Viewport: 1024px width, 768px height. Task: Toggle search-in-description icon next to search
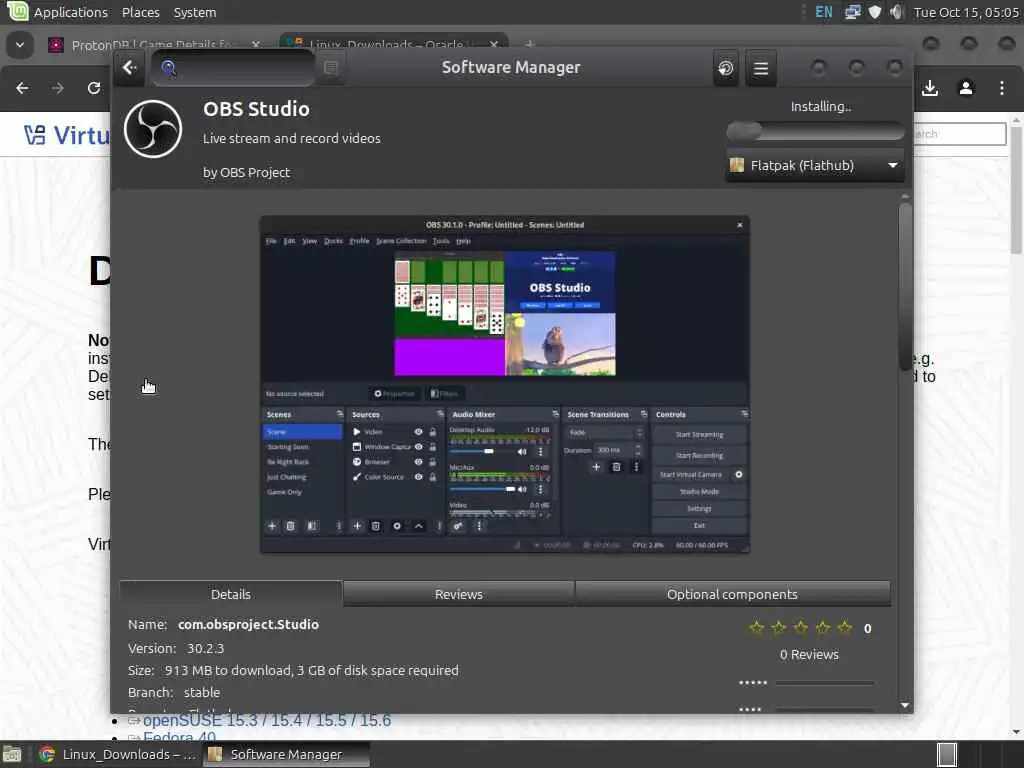331,68
